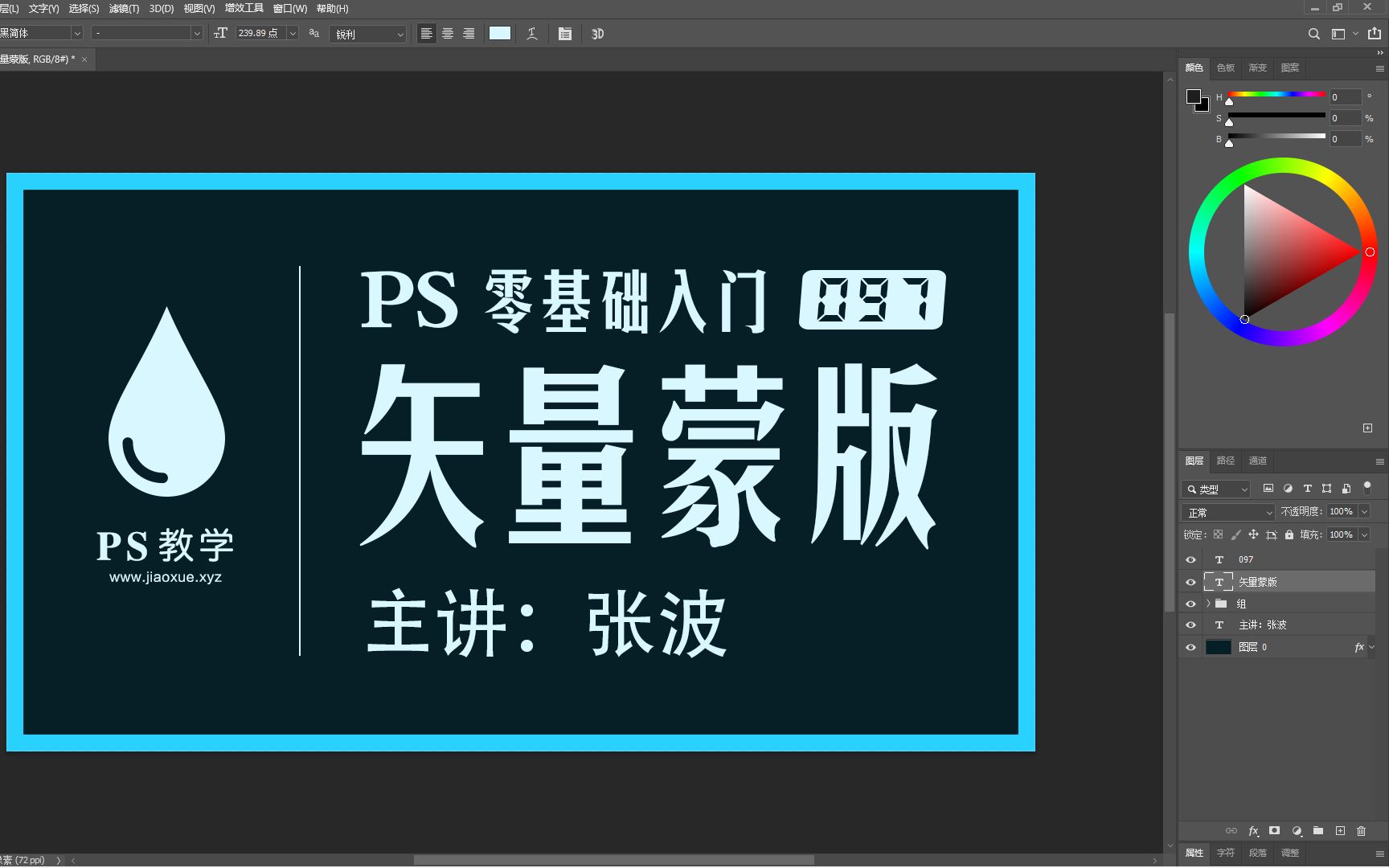Screen dimensions: 1389x868
Task: Click the Add layer style fx icon
Action: pyautogui.click(x=1253, y=831)
